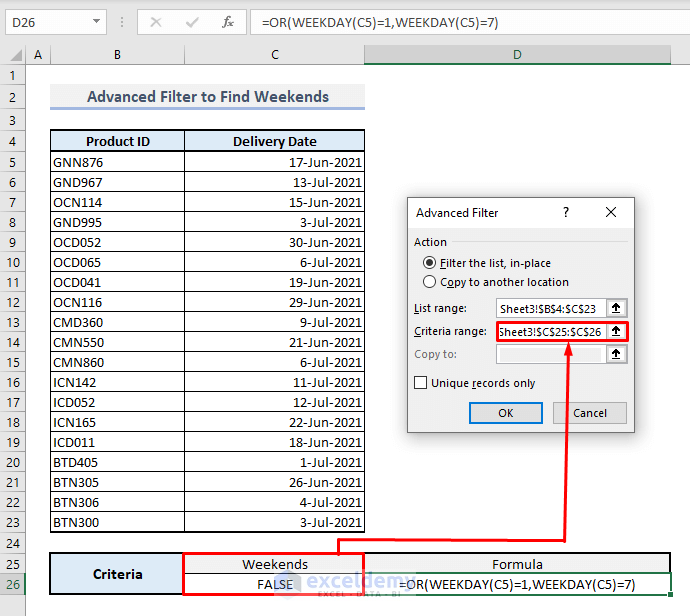The height and width of the screenshot is (616, 690).
Task: Click cell with product GNN876
Action: coord(117,162)
